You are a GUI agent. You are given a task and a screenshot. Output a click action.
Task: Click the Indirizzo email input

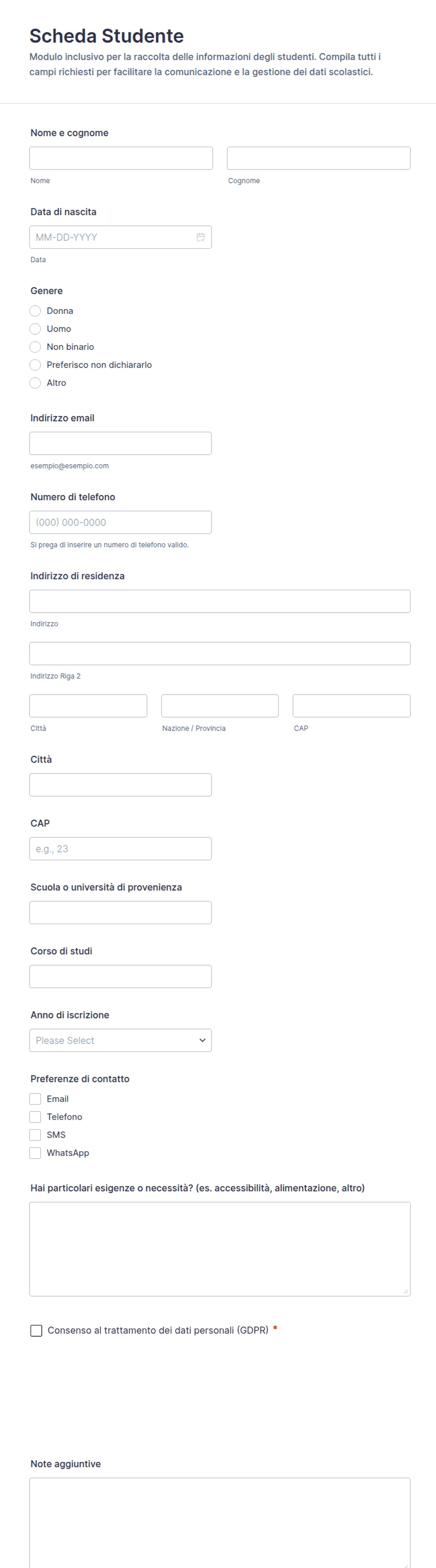click(120, 443)
